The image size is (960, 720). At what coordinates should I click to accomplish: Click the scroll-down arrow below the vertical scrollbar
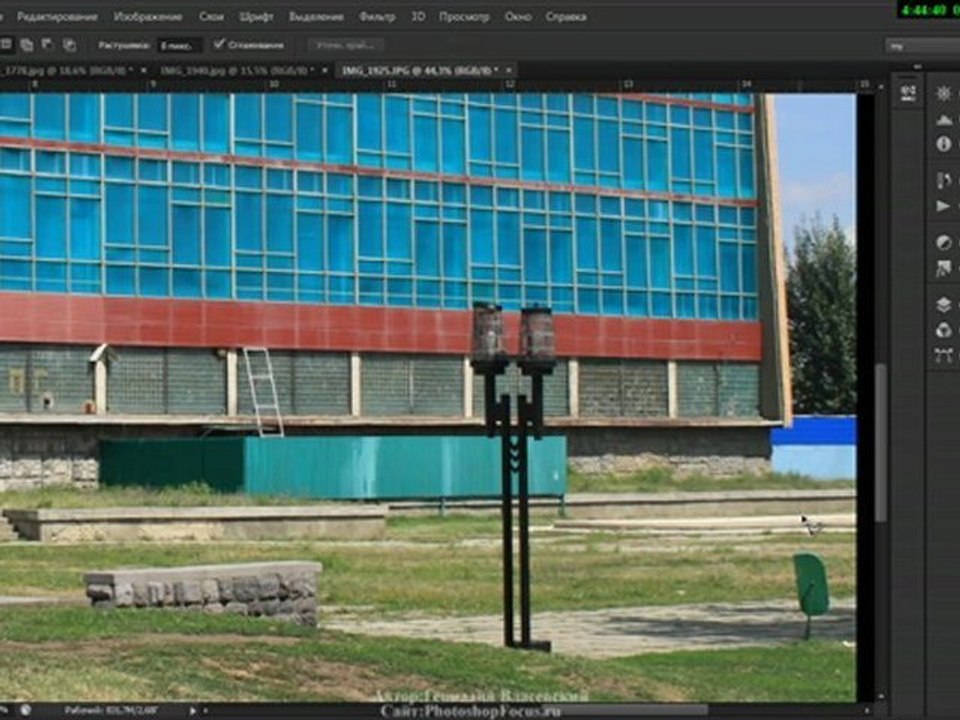point(880,696)
